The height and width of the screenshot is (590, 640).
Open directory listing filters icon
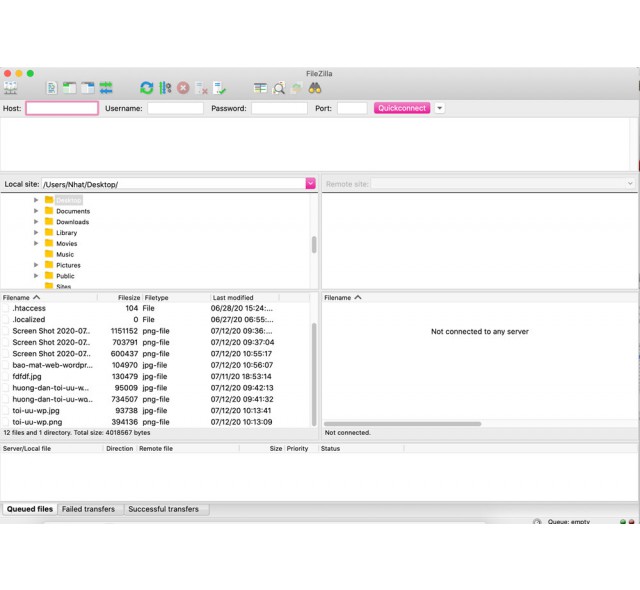click(x=260, y=88)
